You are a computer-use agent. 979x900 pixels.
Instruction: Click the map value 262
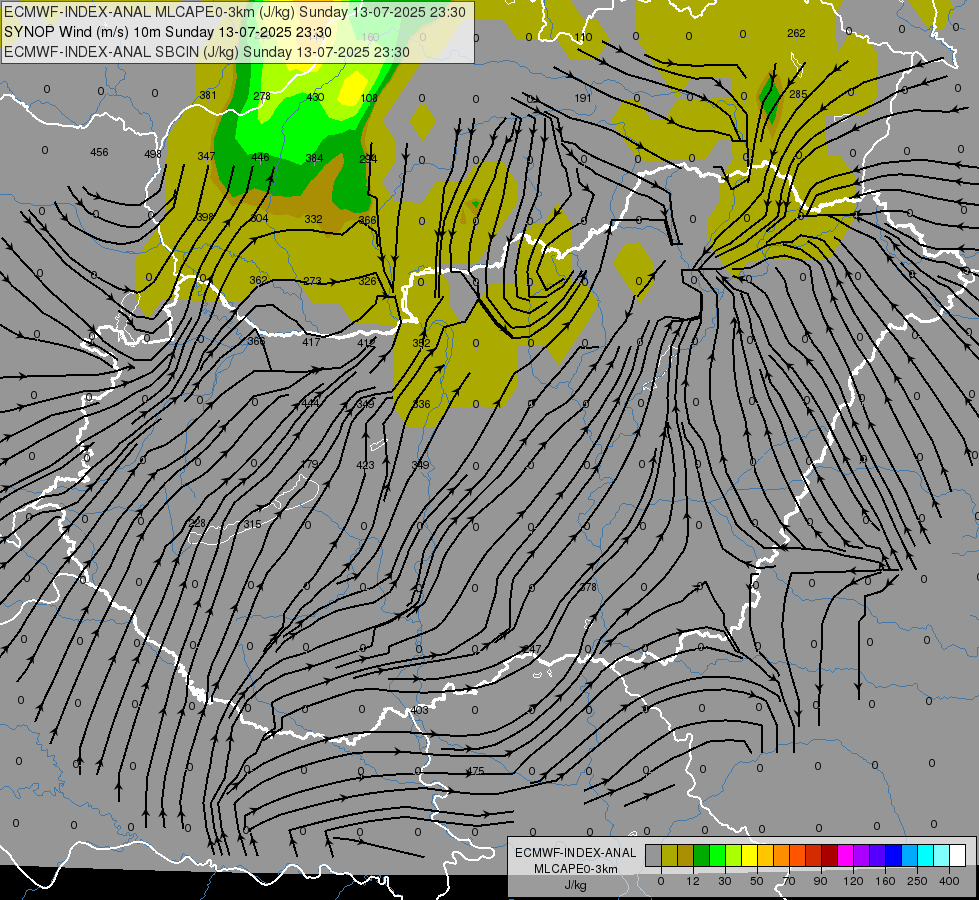[x=796, y=34]
